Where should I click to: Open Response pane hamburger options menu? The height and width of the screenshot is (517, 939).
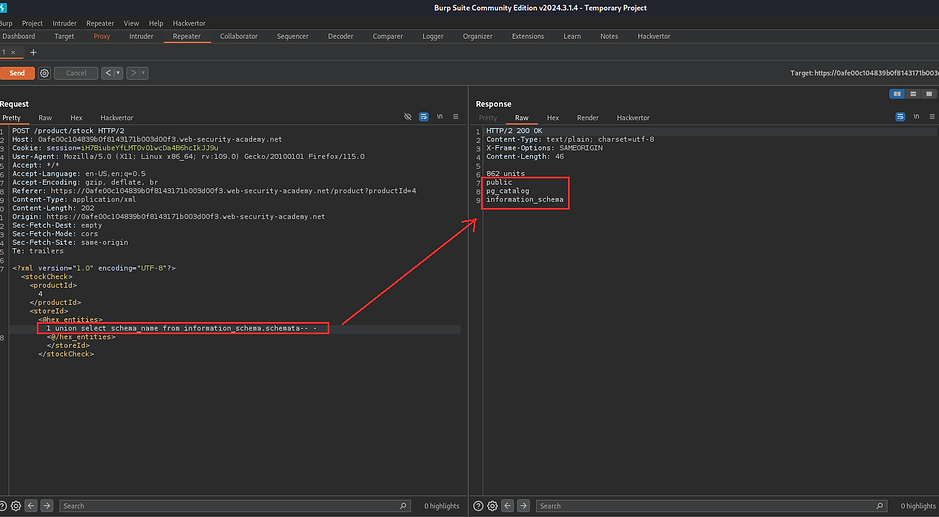(x=932, y=117)
